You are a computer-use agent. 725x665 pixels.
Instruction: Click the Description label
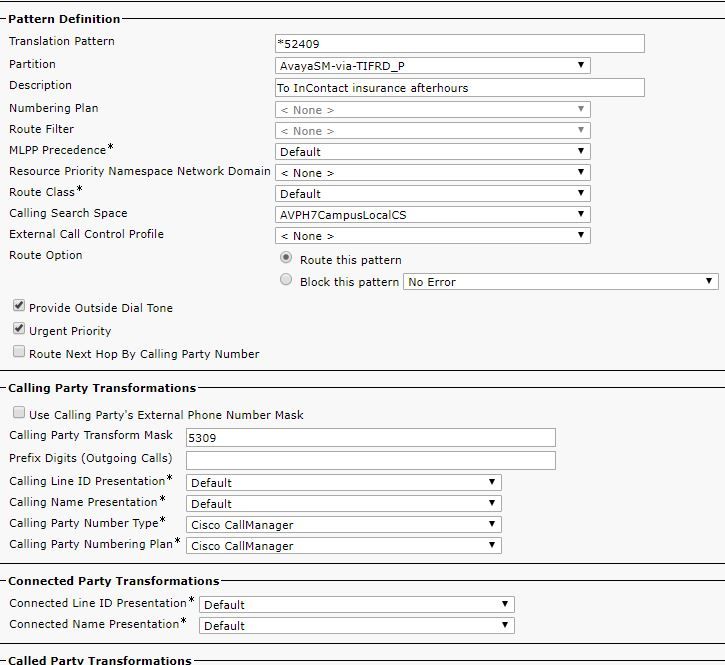41,85
